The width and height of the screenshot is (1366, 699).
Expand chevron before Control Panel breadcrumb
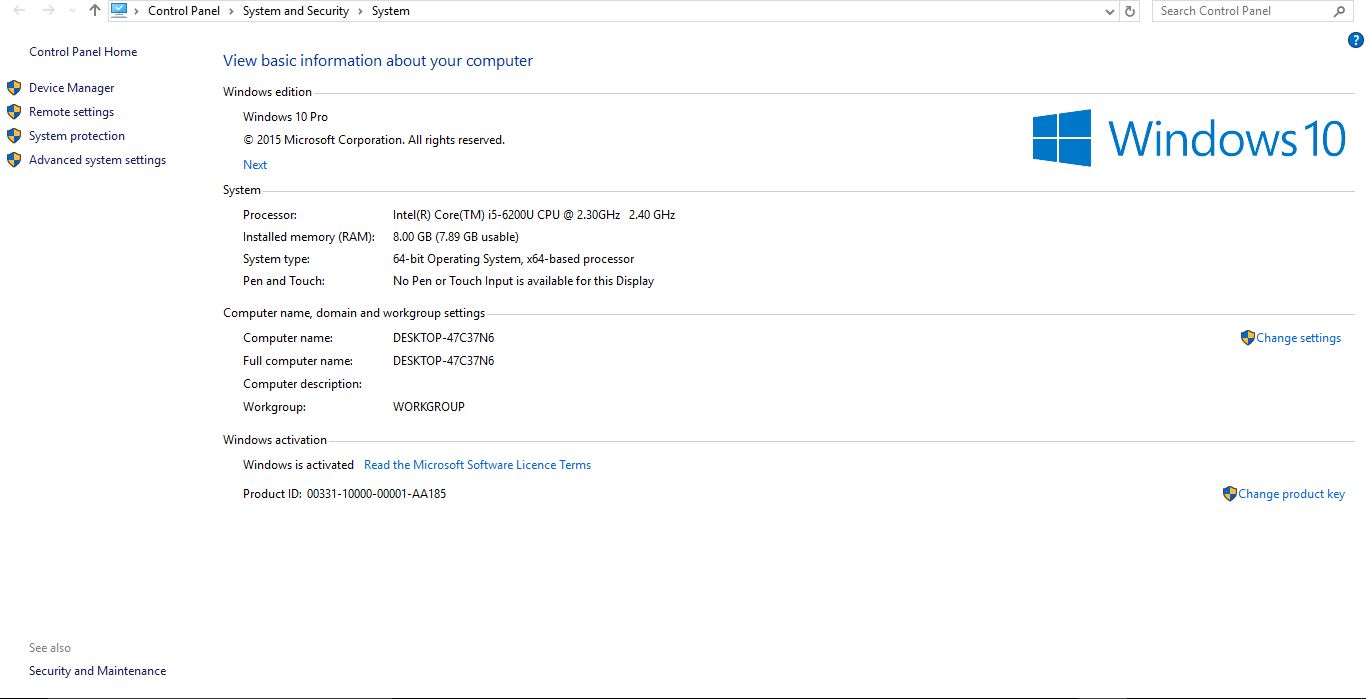[x=137, y=11]
